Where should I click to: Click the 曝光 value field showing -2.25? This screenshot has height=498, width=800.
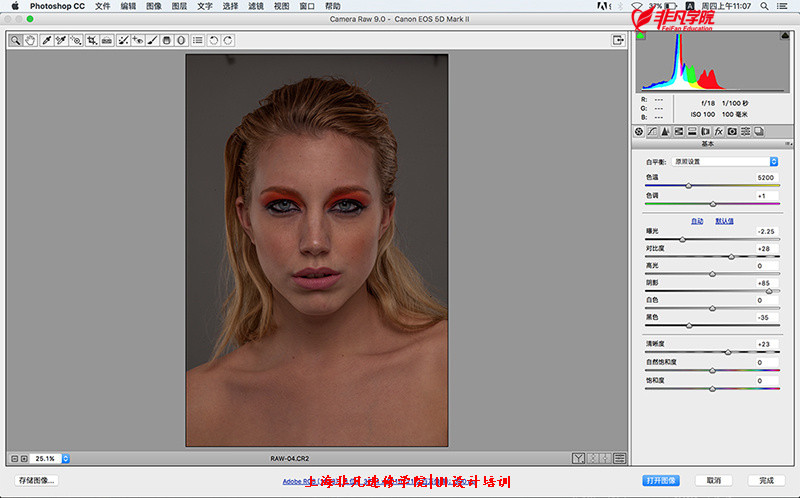click(767, 231)
